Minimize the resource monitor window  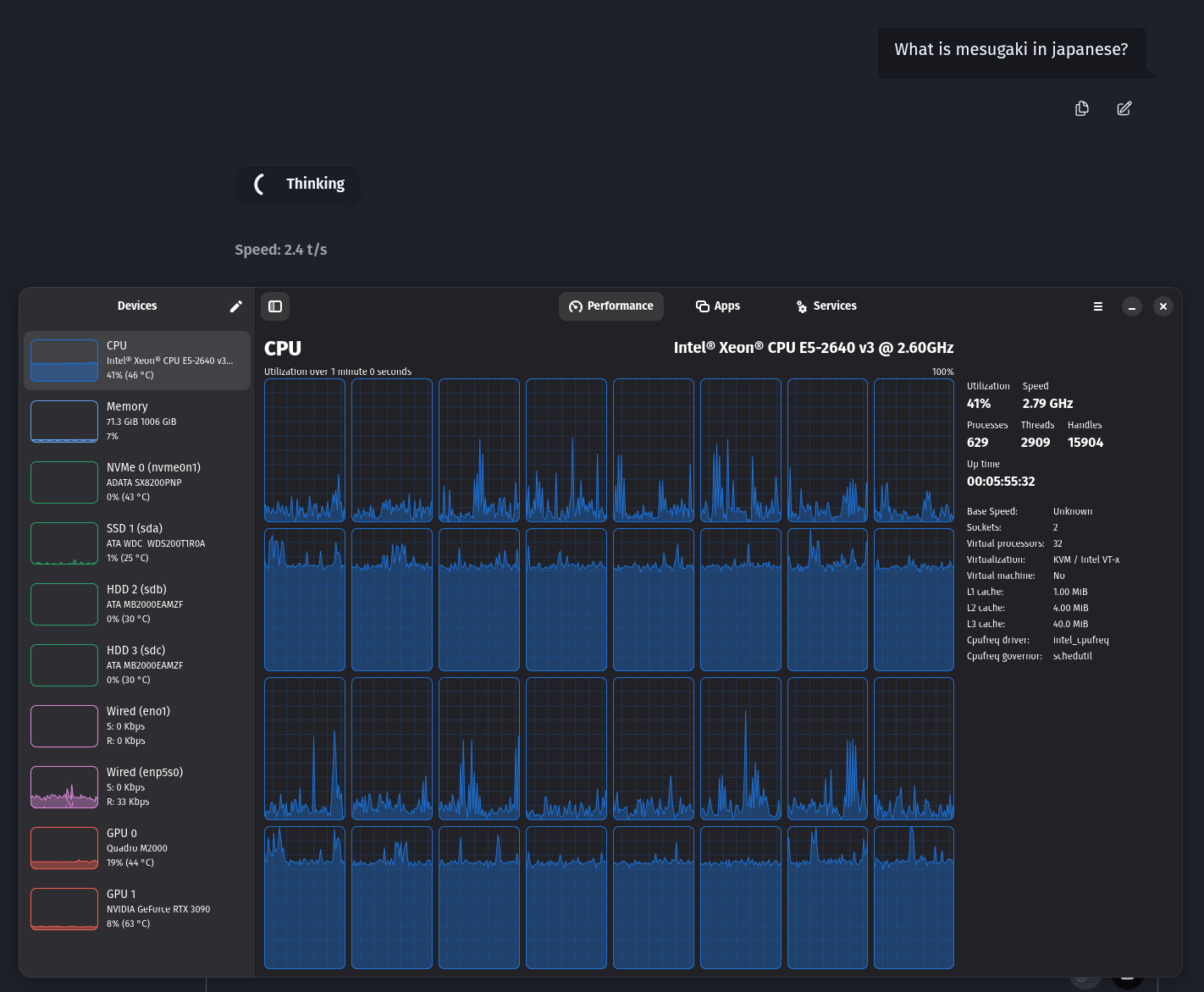(1132, 306)
